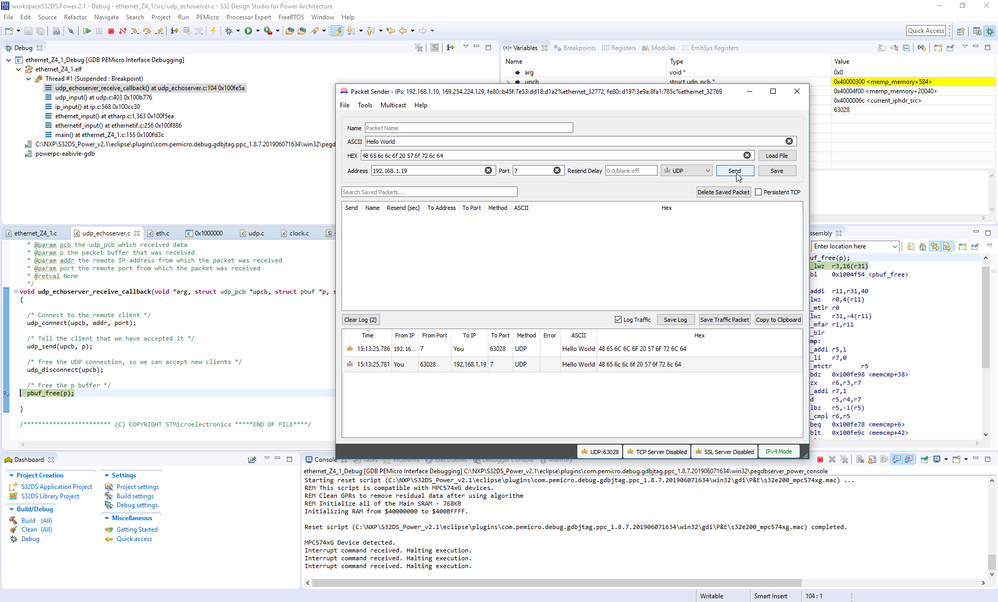Click the Build (All) hammer icon in Dashboard
The width and height of the screenshot is (998, 602).
(x=13, y=521)
